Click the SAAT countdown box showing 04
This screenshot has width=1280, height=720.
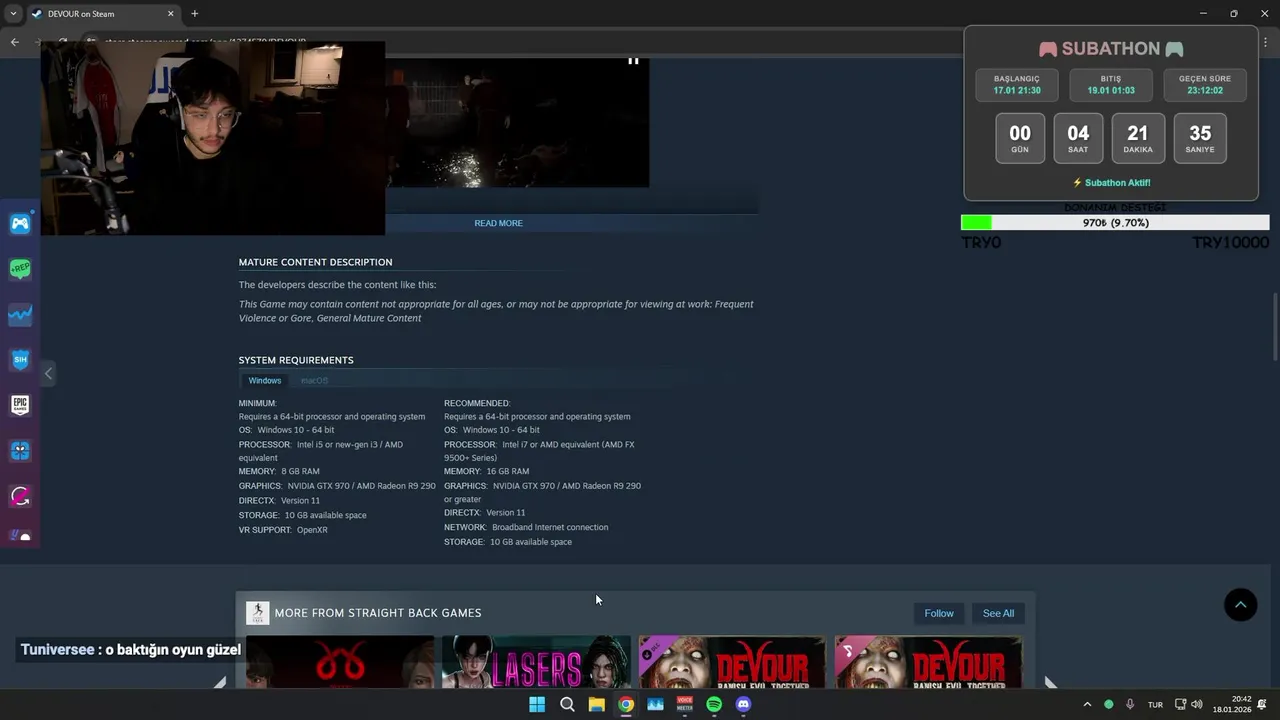(1078, 138)
